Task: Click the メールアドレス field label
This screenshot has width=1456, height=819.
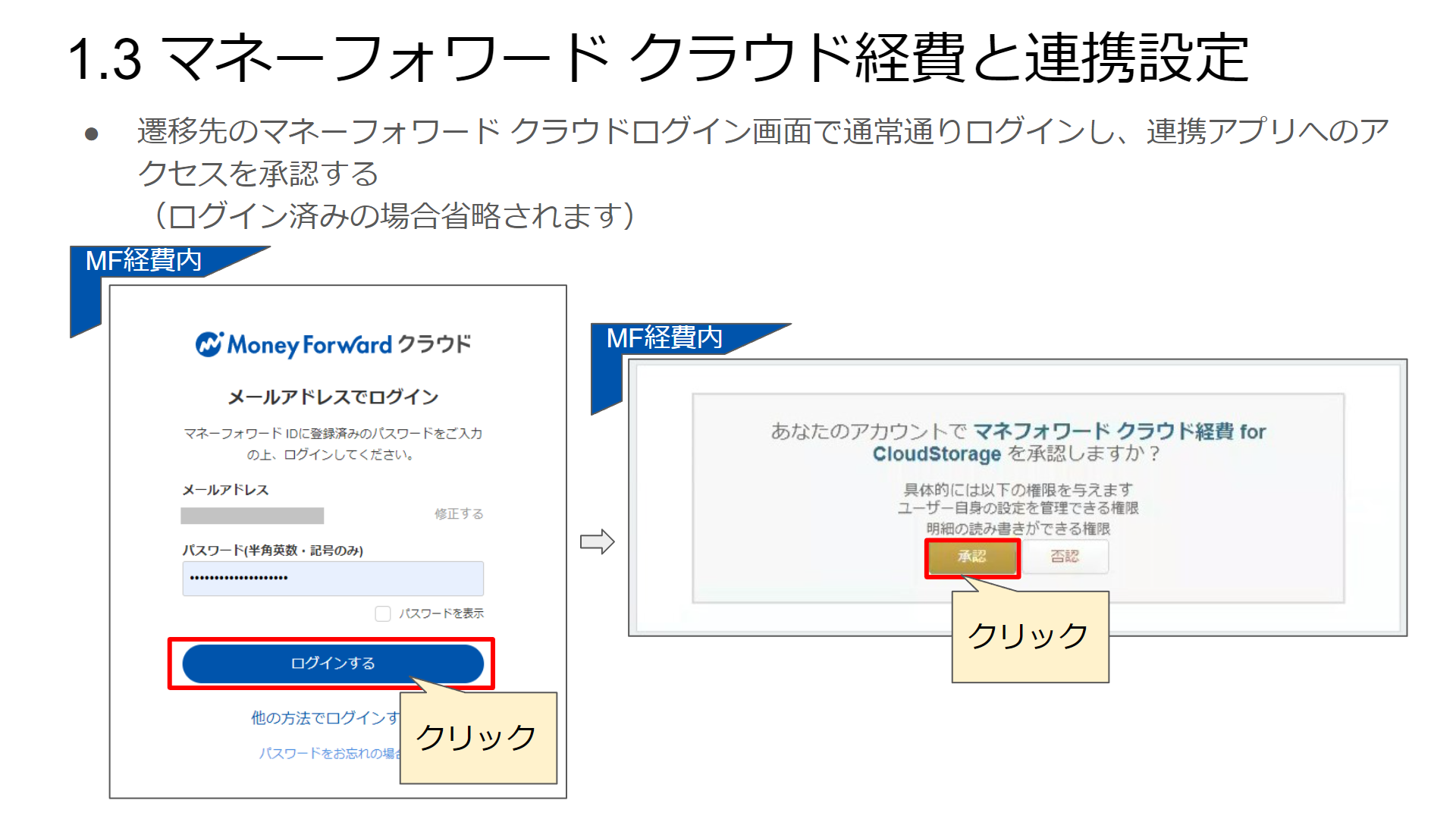Action: click(225, 490)
